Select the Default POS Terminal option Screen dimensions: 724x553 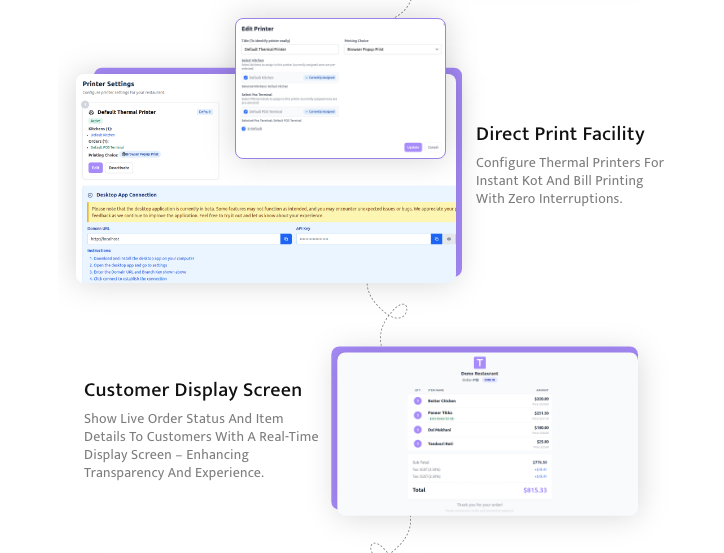tap(245, 111)
